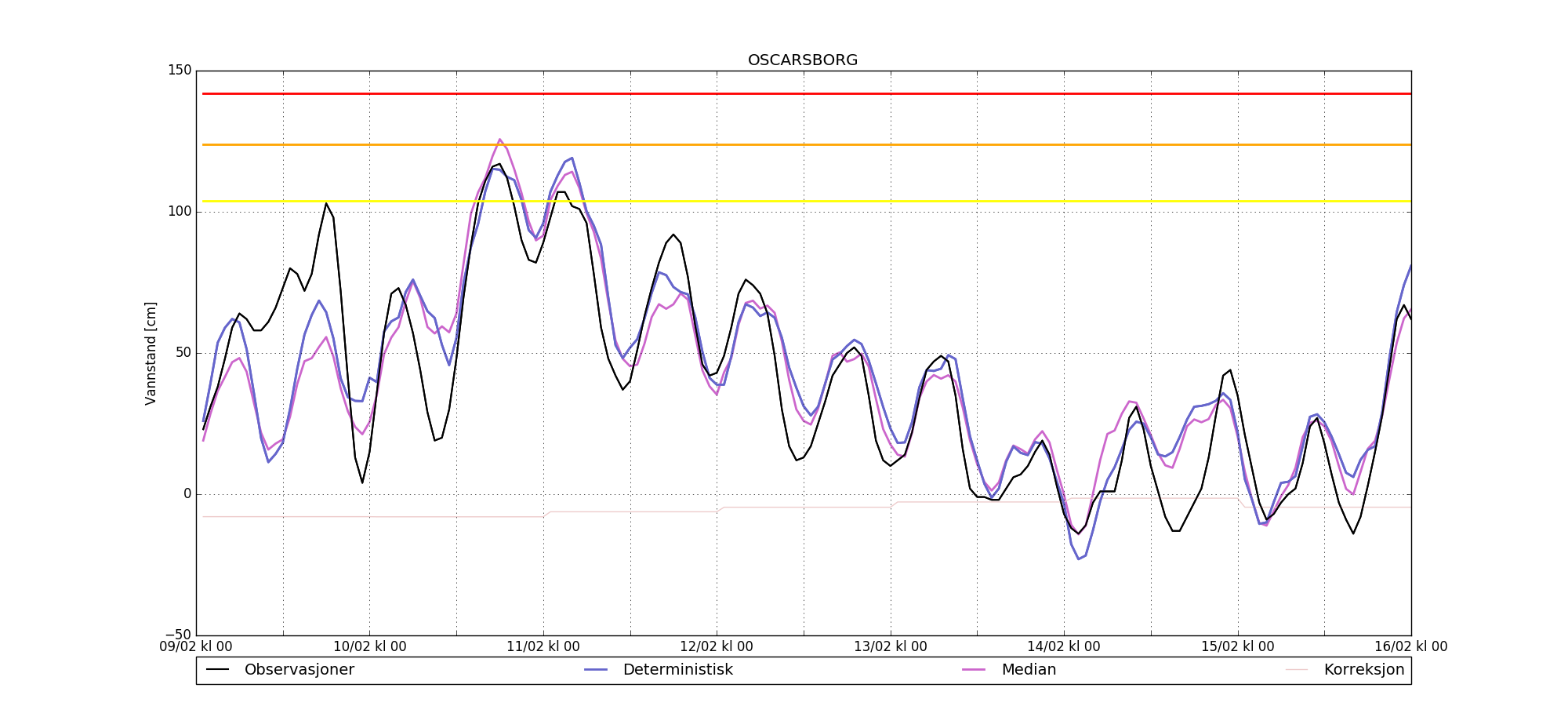The width and height of the screenshot is (1568, 706).
Task: Click the 16/02 kl 00 x-axis tick label
Action: coord(1410,647)
